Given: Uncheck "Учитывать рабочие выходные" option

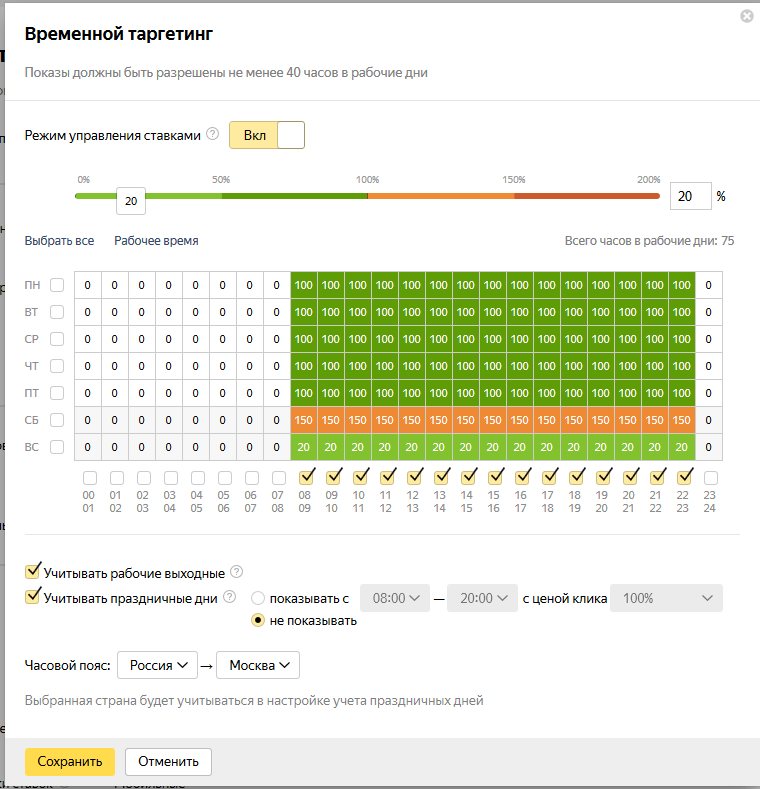Looking at the screenshot, I should pyautogui.click(x=33, y=571).
